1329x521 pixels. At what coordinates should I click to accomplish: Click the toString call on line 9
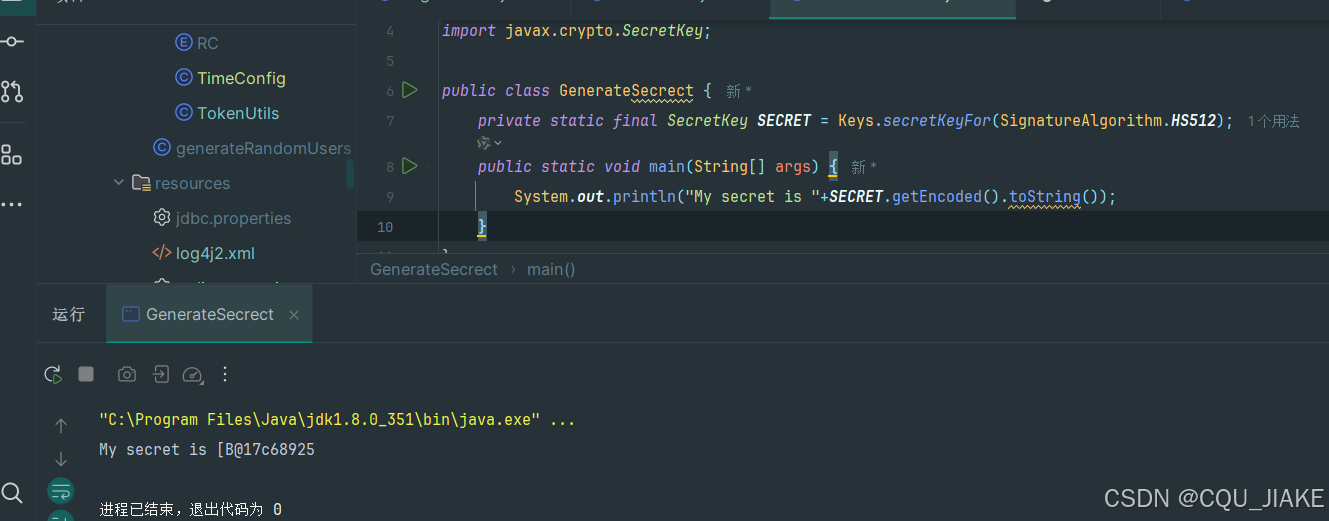click(1045, 197)
